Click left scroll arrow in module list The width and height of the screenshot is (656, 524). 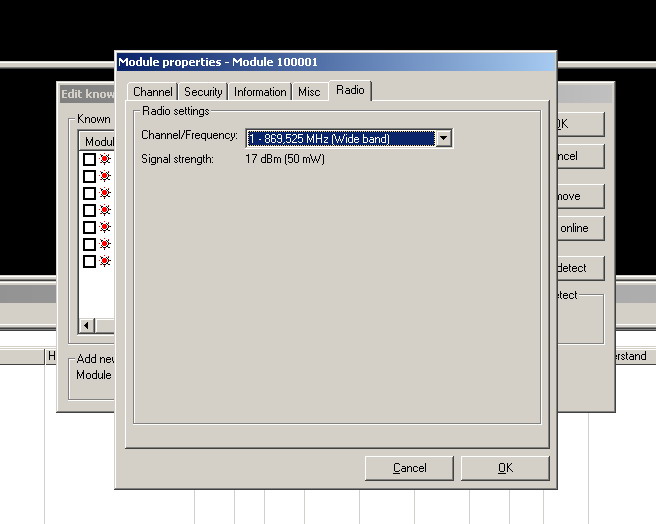pos(87,325)
